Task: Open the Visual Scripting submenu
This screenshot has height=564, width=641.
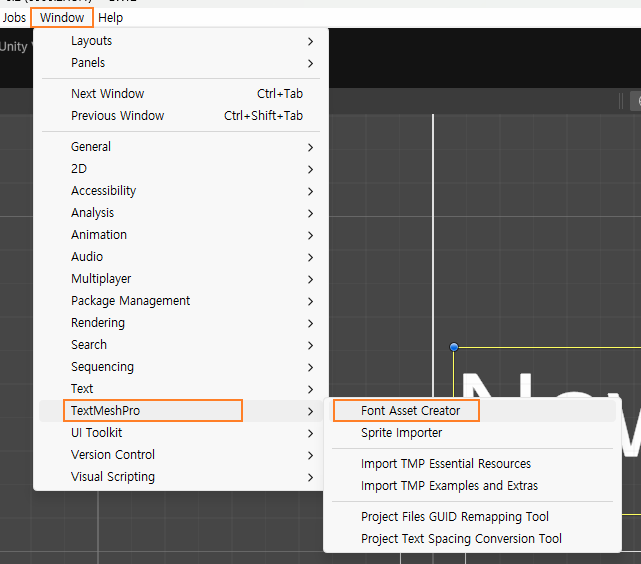Action: [x=180, y=477]
